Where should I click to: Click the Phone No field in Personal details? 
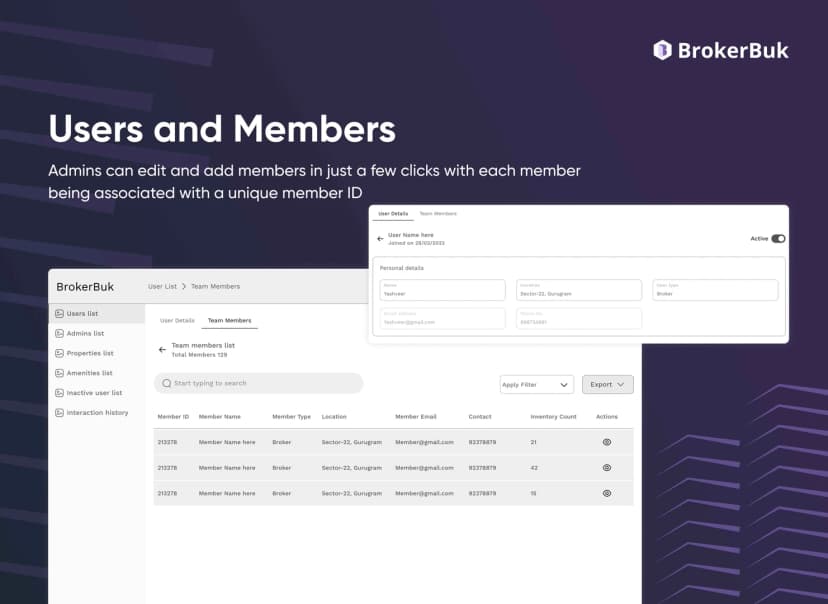pos(579,318)
